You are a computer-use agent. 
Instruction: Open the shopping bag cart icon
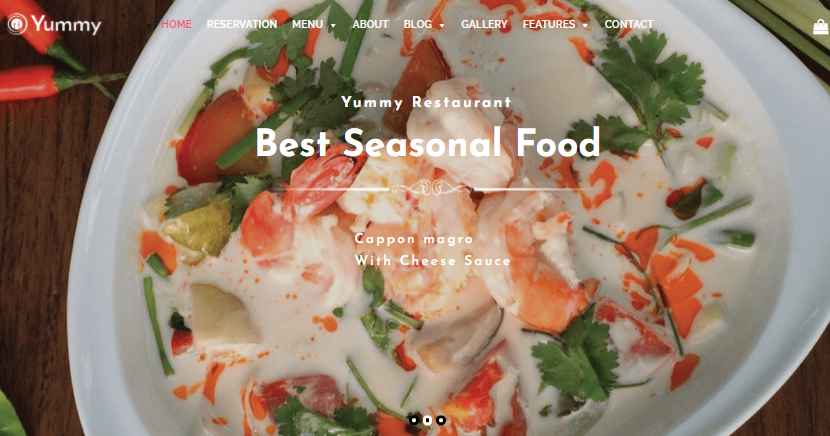click(x=820, y=26)
